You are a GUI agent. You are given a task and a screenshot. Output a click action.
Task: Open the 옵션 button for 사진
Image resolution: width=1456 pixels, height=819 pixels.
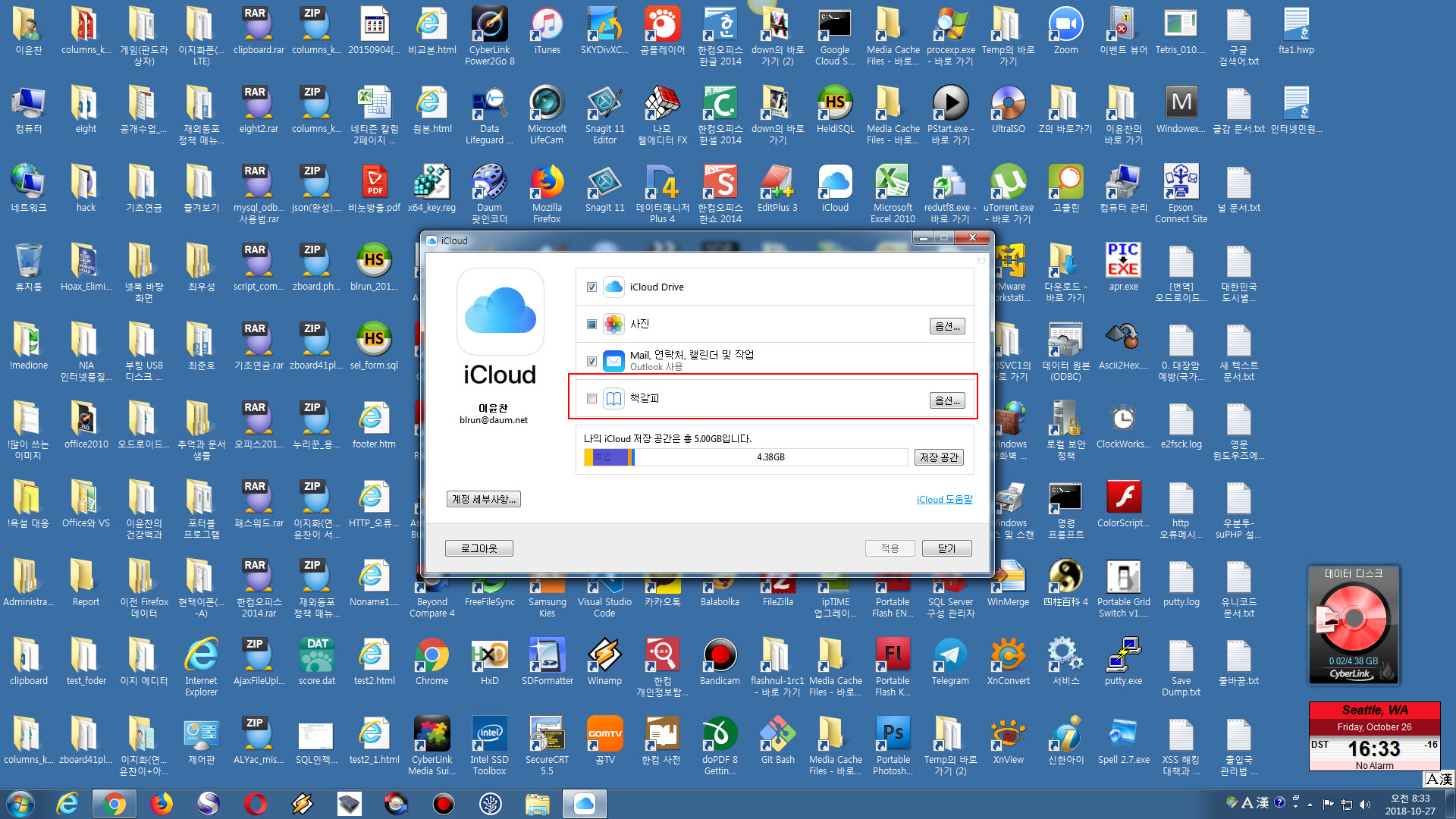coord(947,326)
